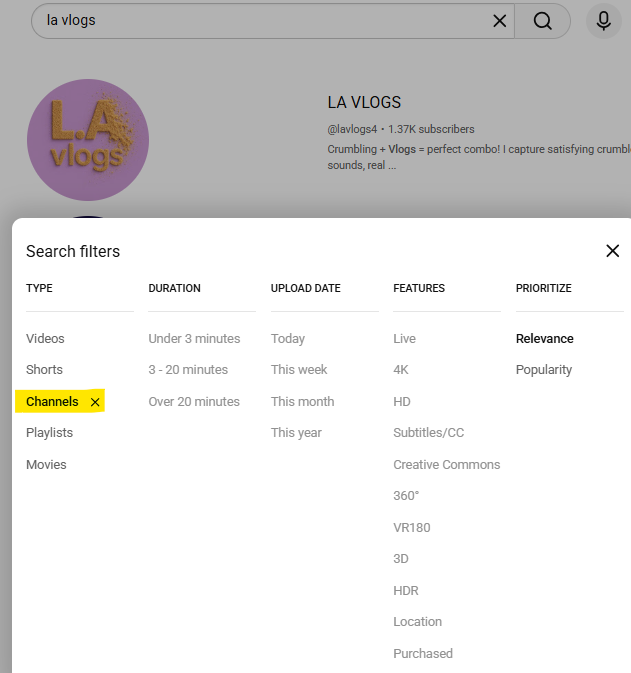The width and height of the screenshot is (631, 673).
Task: Enable the VR180 feature filter
Action: pos(412,527)
